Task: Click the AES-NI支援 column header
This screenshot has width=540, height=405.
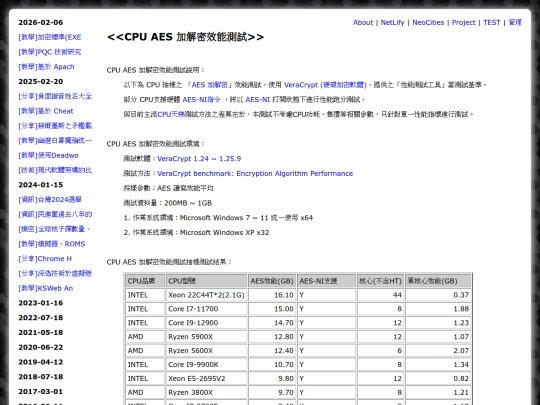Action: point(326,281)
